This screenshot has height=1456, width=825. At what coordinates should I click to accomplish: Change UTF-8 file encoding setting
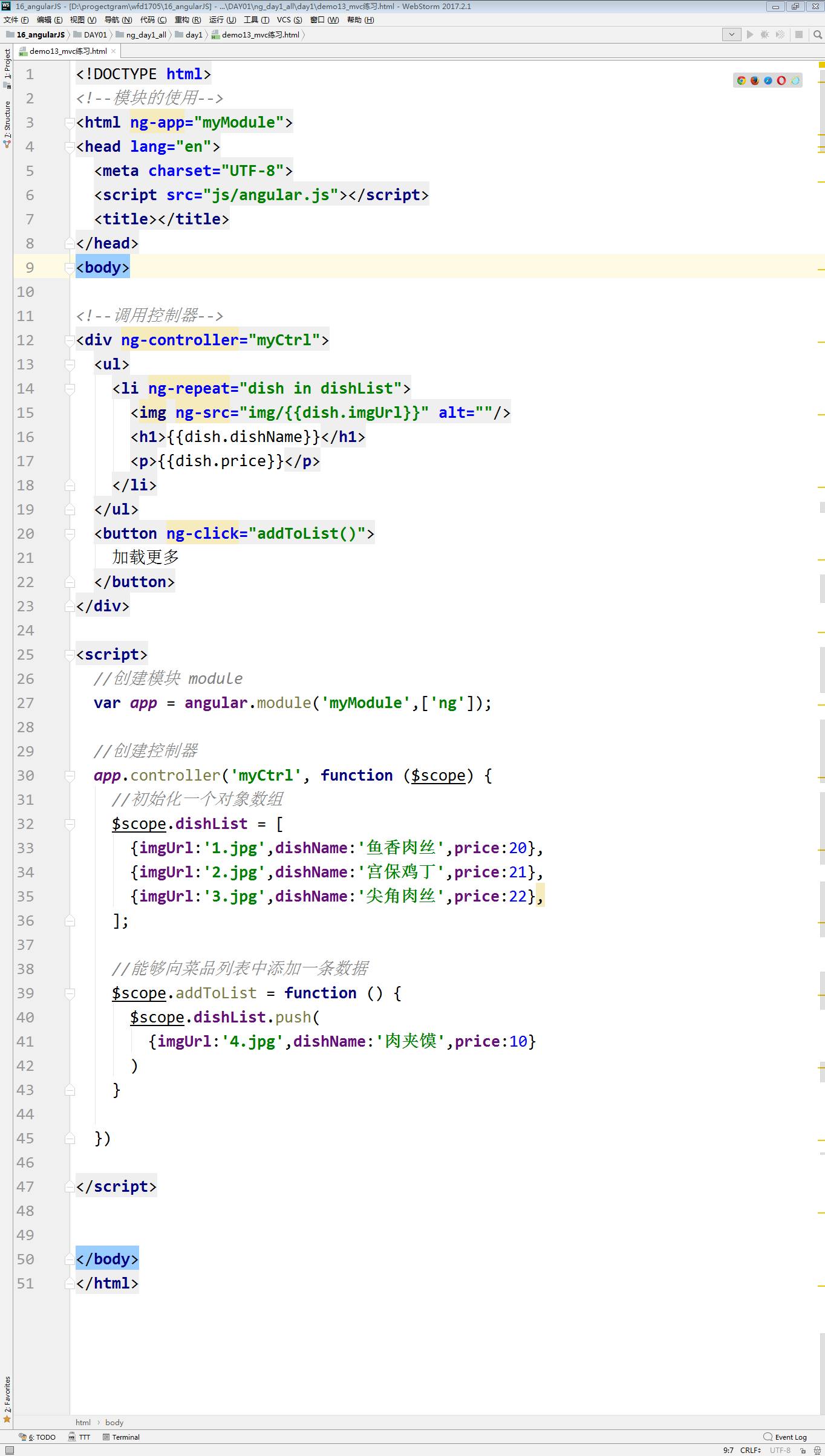[x=780, y=1450]
